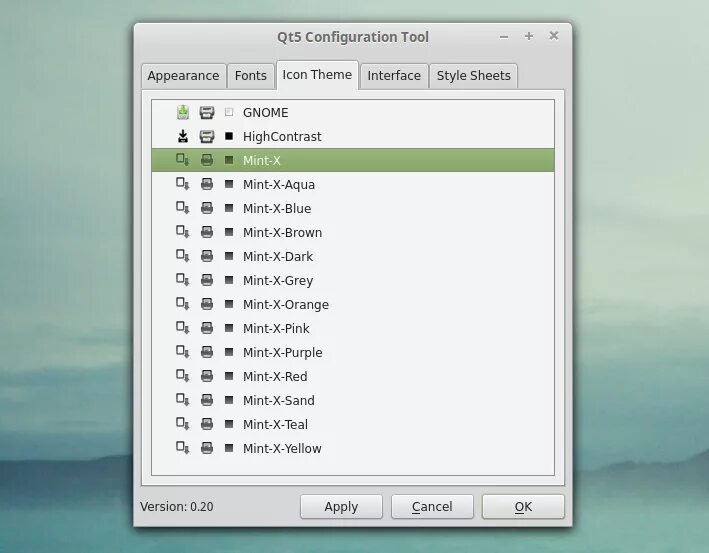Select the Mint-X theme entry
This screenshot has height=553, width=709.
(353, 160)
